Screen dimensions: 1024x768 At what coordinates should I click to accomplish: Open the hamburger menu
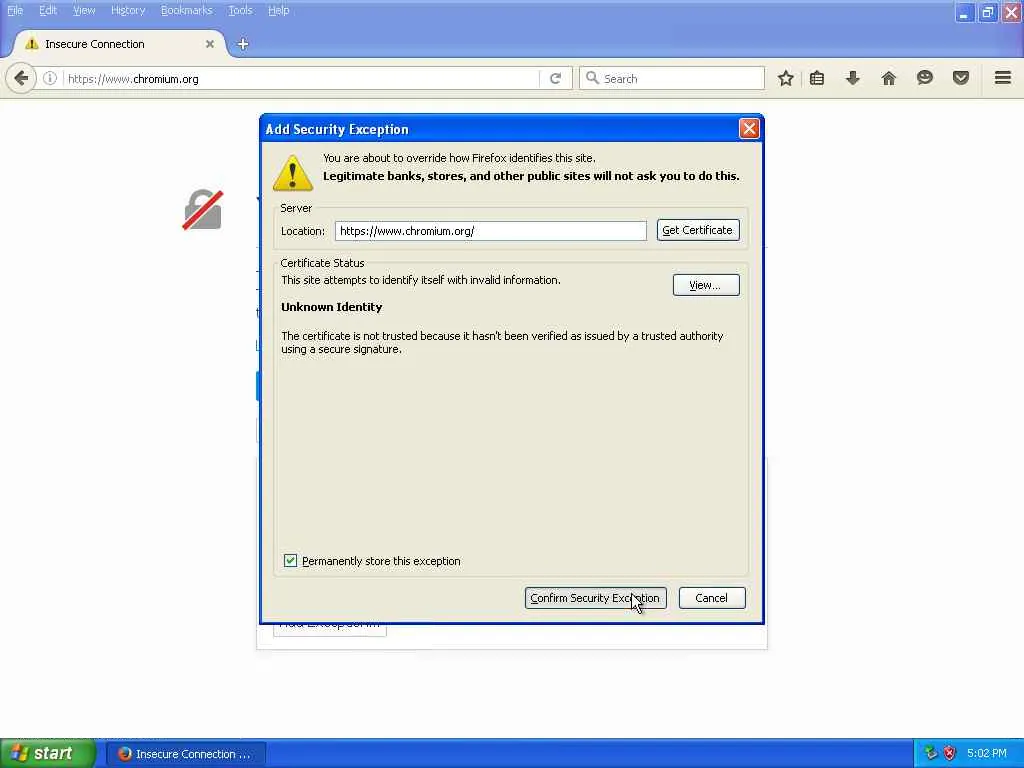click(1003, 78)
